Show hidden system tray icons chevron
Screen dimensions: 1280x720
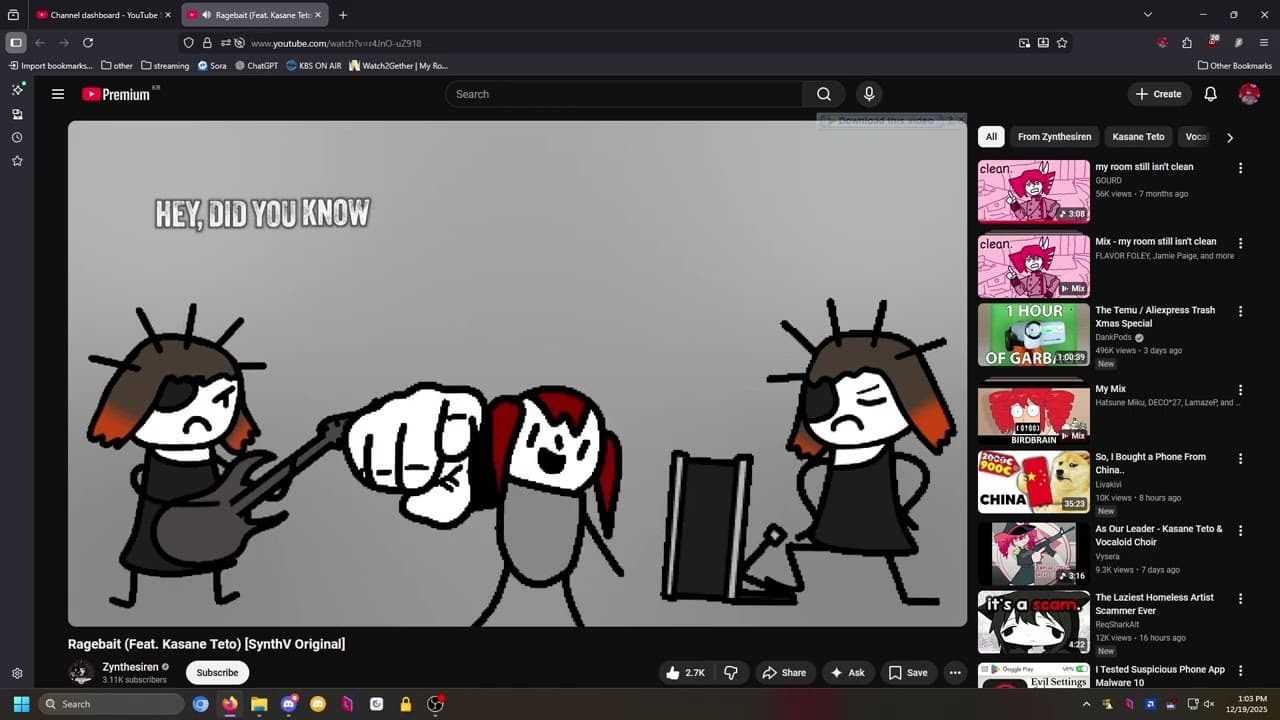[x=1086, y=704]
